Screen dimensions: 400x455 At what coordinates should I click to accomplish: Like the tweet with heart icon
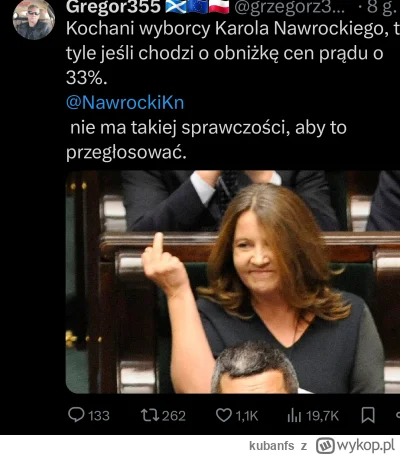point(224,415)
